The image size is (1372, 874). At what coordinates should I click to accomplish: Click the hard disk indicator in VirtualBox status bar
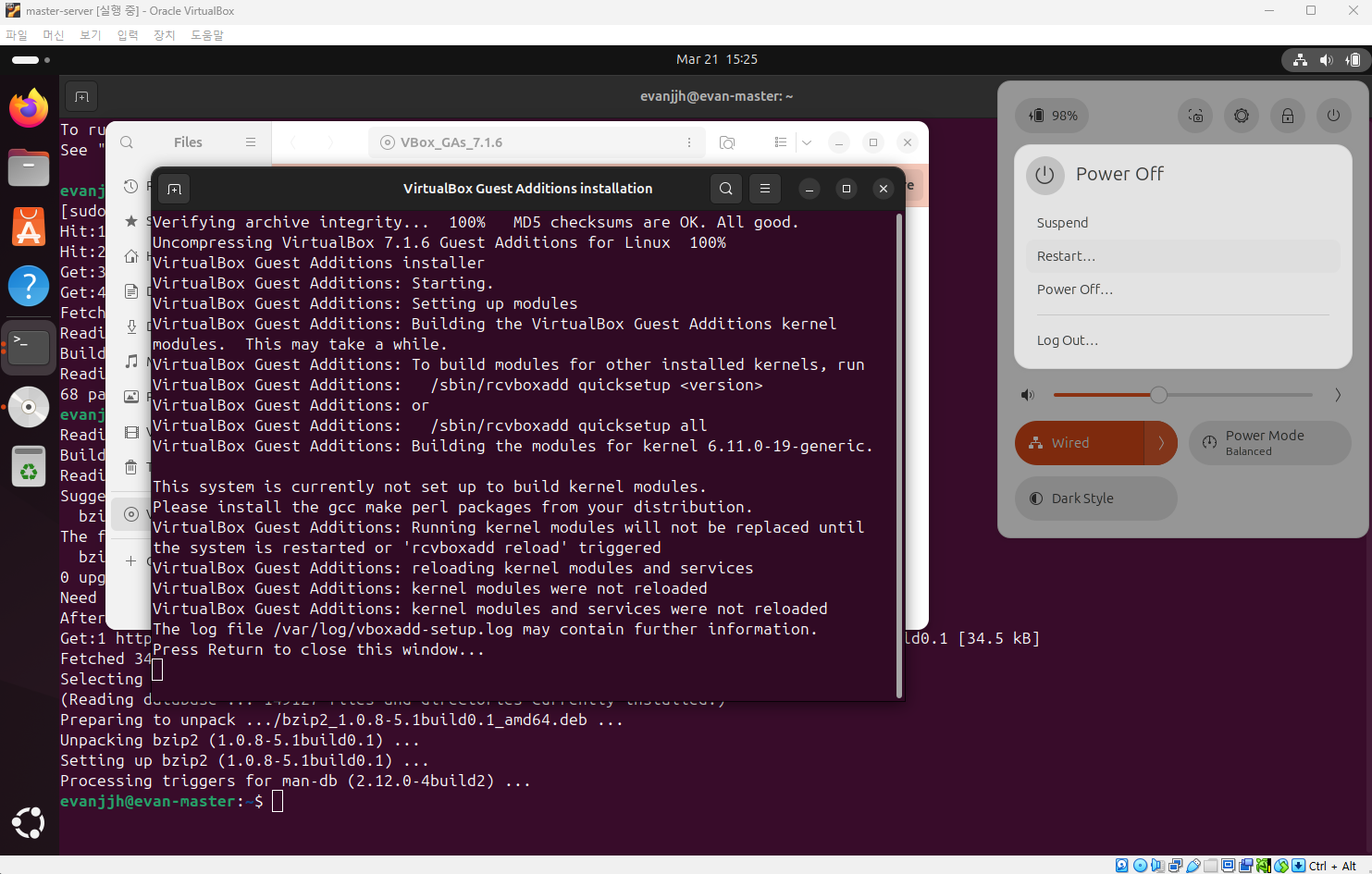pos(1122,866)
